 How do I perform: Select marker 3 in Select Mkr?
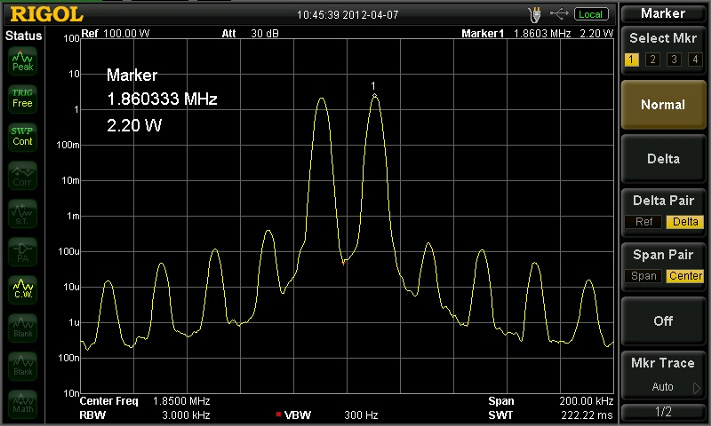(x=674, y=60)
